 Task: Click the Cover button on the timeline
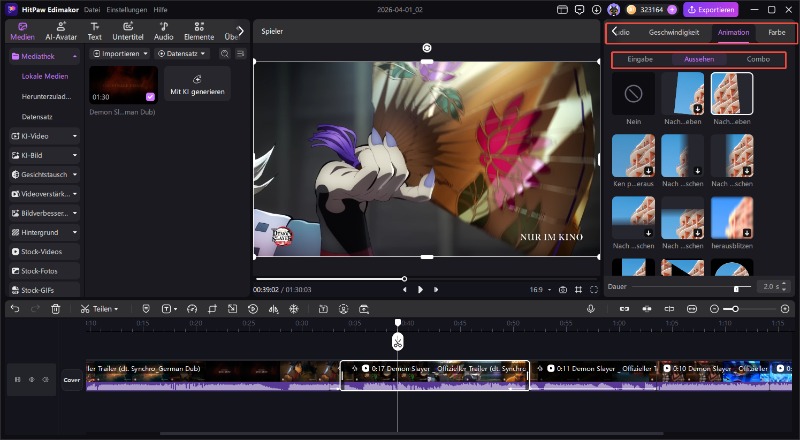point(71,380)
